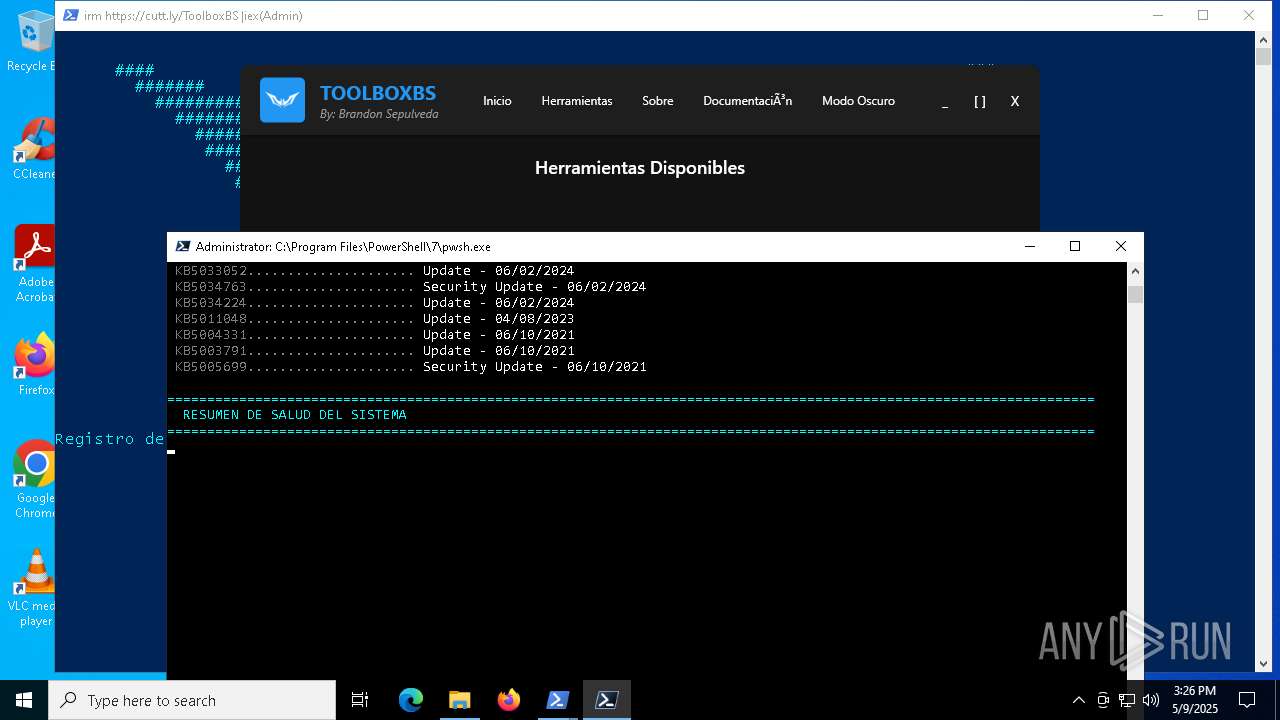This screenshot has height=720, width=1280.
Task: Click the TOOLBOXBS title text
Action: point(378,93)
